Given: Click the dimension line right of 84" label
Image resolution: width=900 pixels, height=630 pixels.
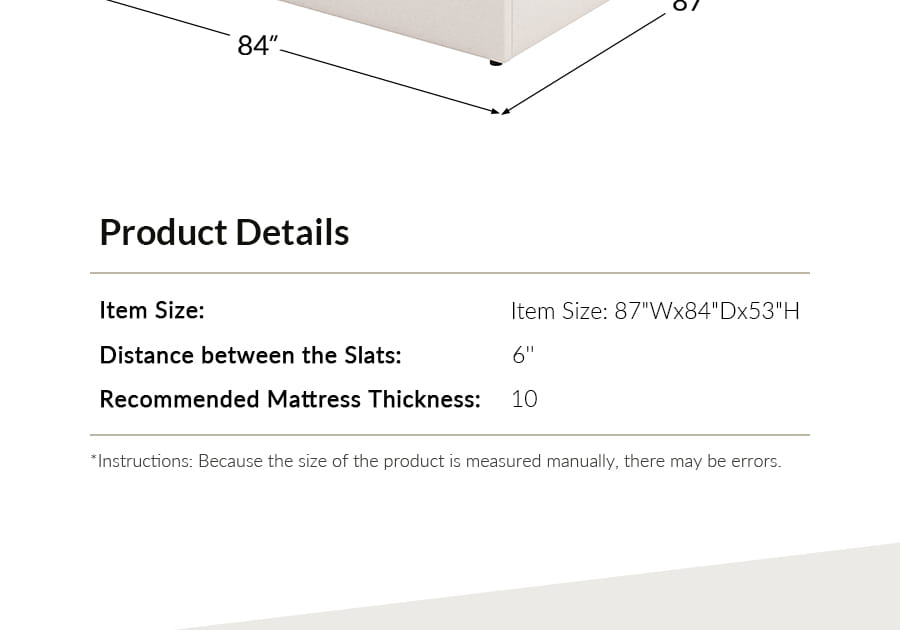Looking at the screenshot, I should [x=390, y=80].
